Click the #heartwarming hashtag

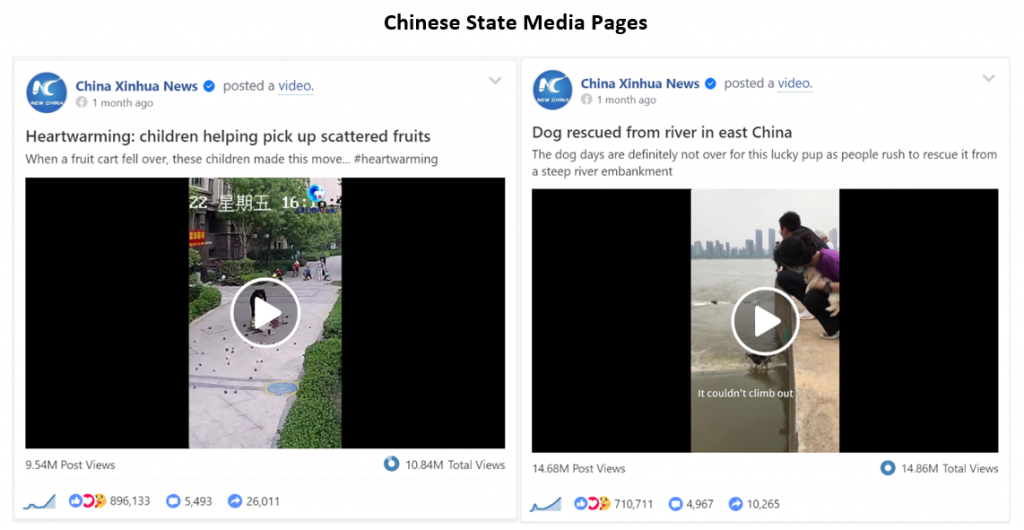pos(396,159)
